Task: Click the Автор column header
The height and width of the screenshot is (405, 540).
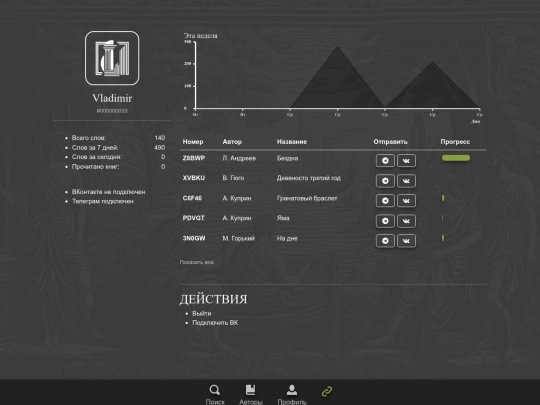Action: 232,142
